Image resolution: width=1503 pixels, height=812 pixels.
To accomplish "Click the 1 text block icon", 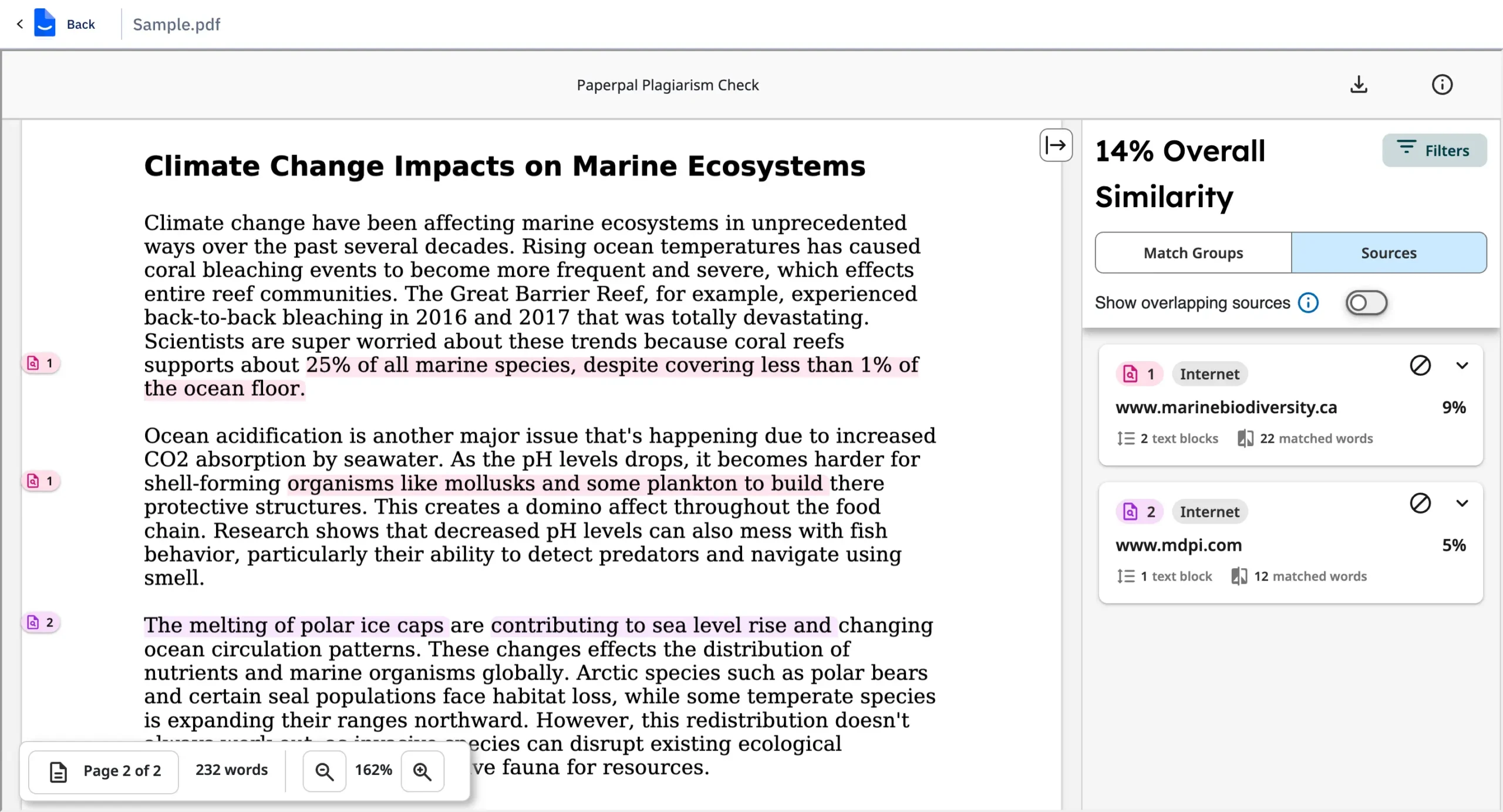I will (x=1125, y=577).
